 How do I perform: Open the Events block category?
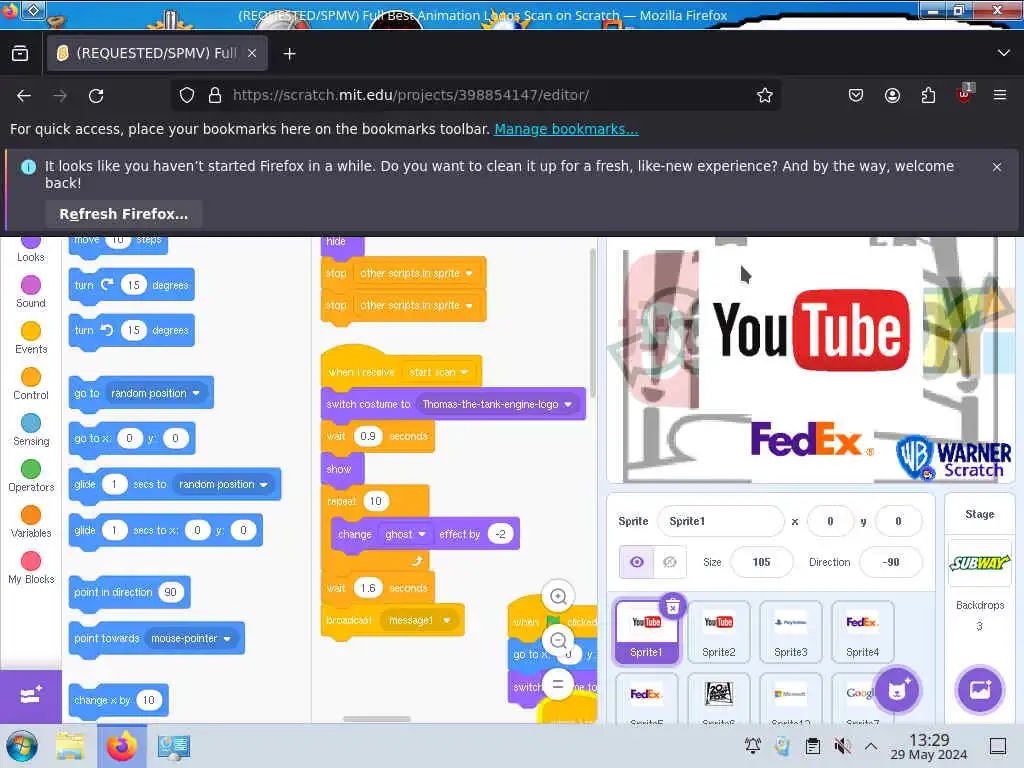pos(31,338)
